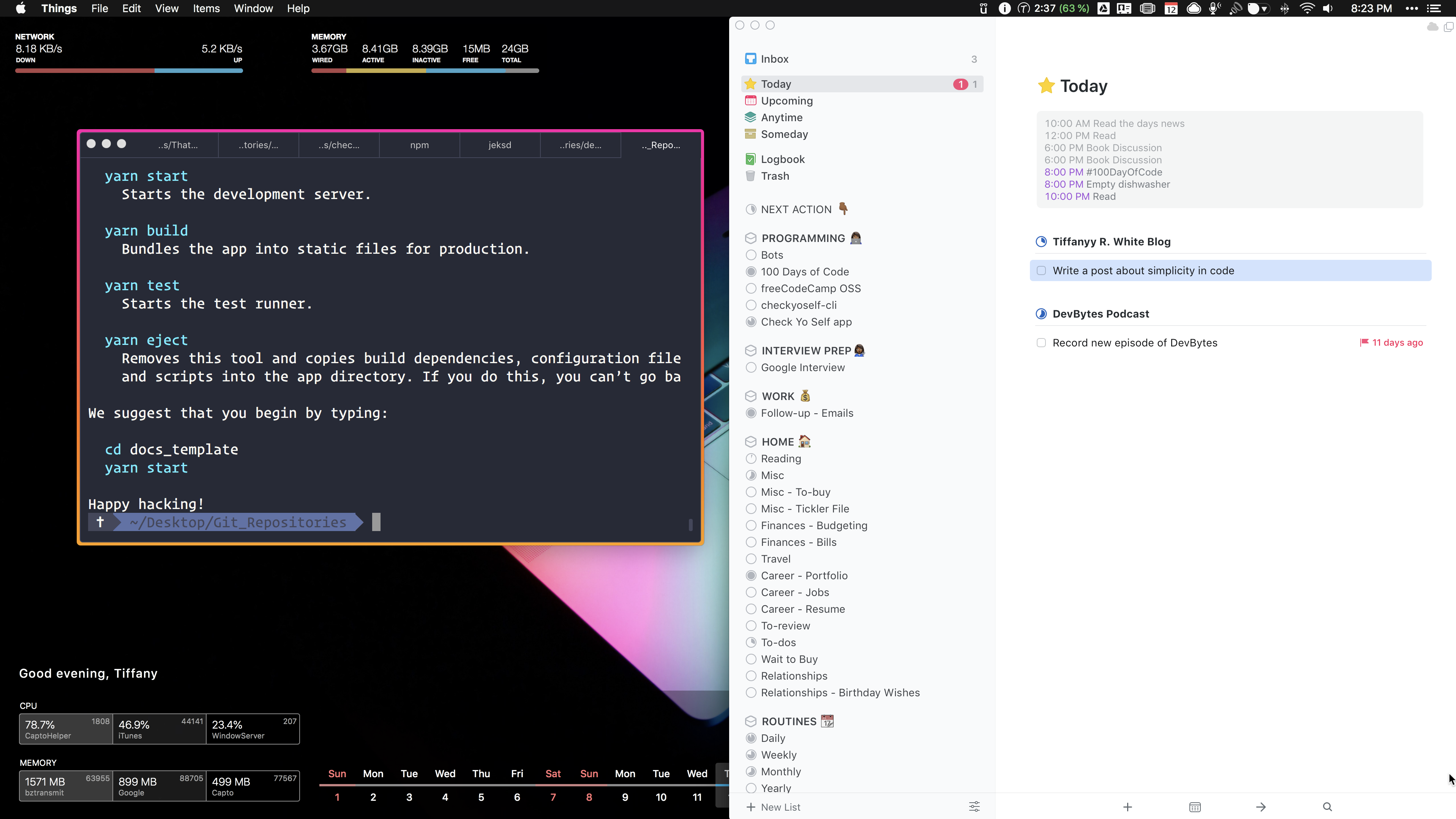Image resolution: width=1456 pixels, height=819 pixels.
Task: Click the menu bar clock showing 8:23 PM
Action: pos(1371,8)
